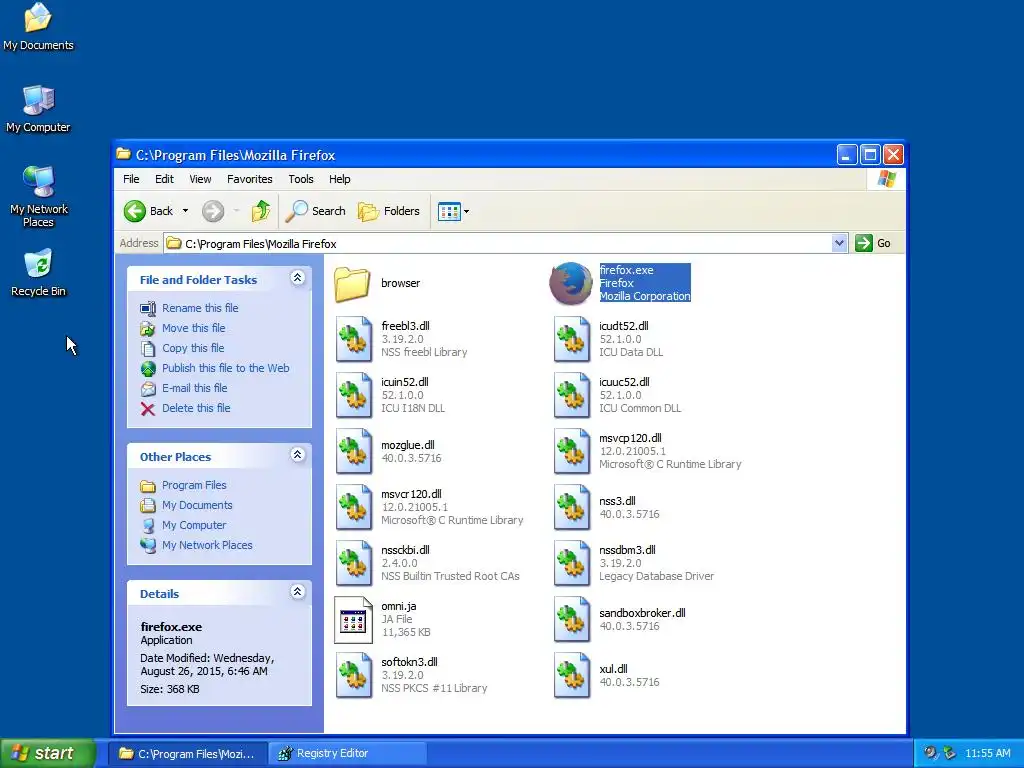The image size is (1024, 768).
Task: Select the softokn3.dll file icon
Action: pyautogui.click(x=353, y=675)
